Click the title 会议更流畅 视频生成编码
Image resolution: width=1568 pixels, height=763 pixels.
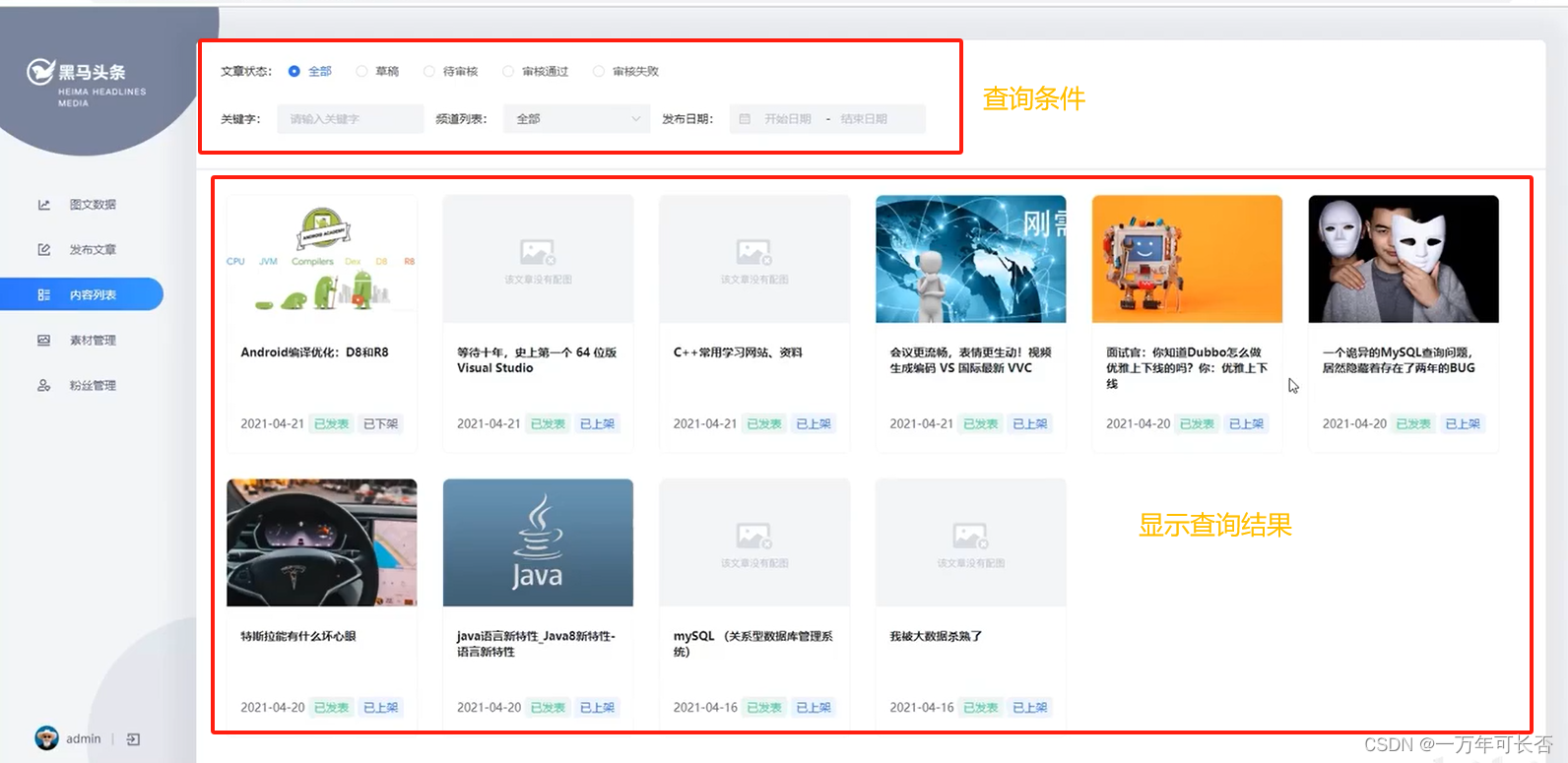click(x=971, y=360)
